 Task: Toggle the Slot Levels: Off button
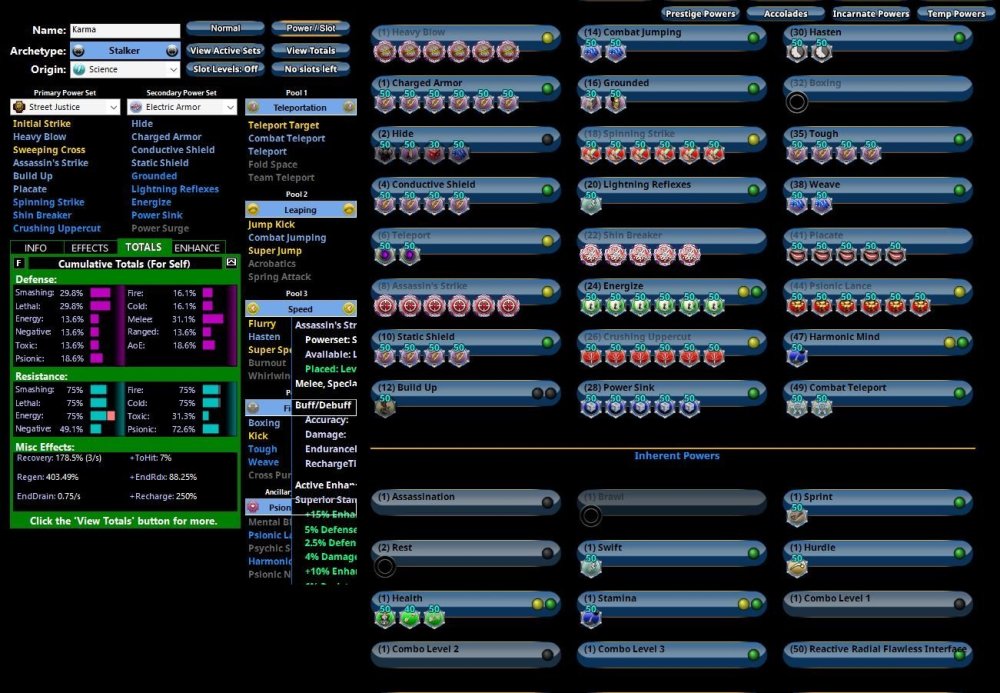[x=225, y=69]
